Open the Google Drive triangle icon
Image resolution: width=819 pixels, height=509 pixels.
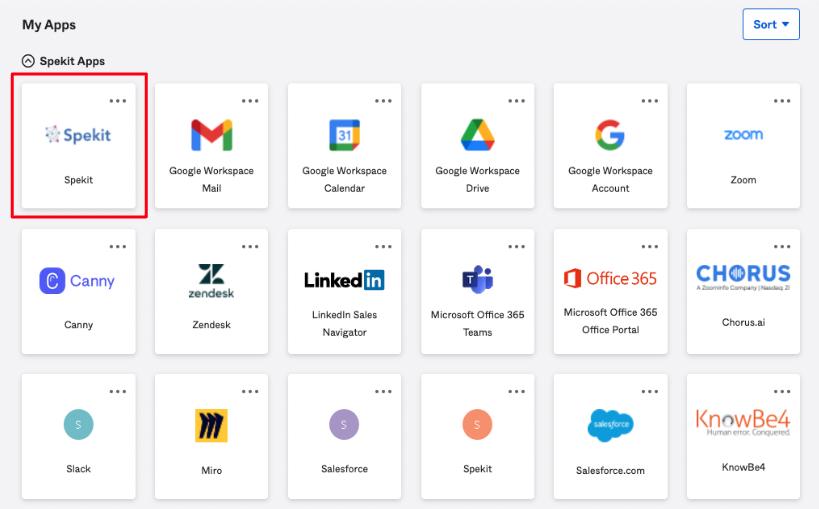477,135
